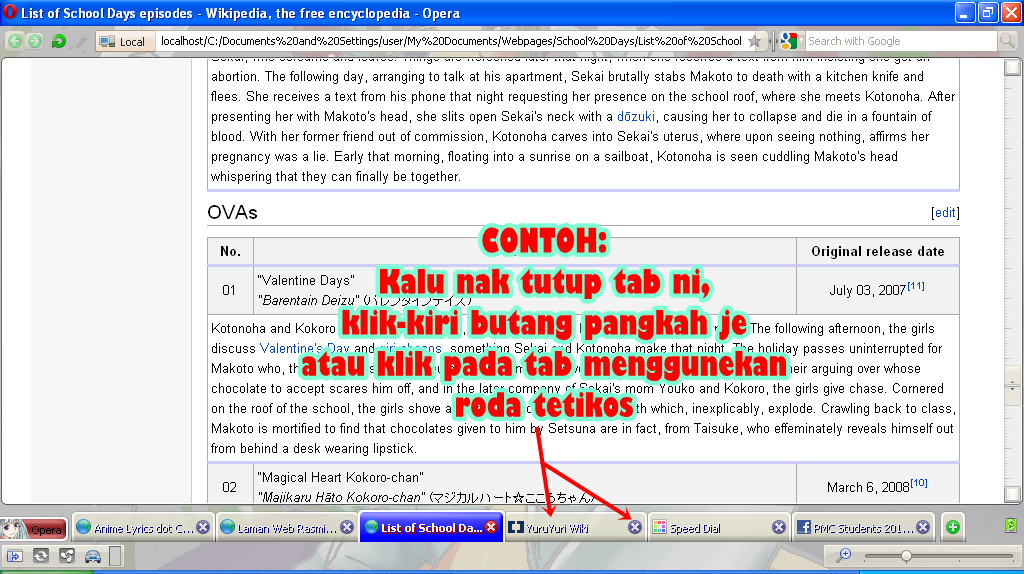
Task: Minimize the Opera window
Action: (x=964, y=12)
